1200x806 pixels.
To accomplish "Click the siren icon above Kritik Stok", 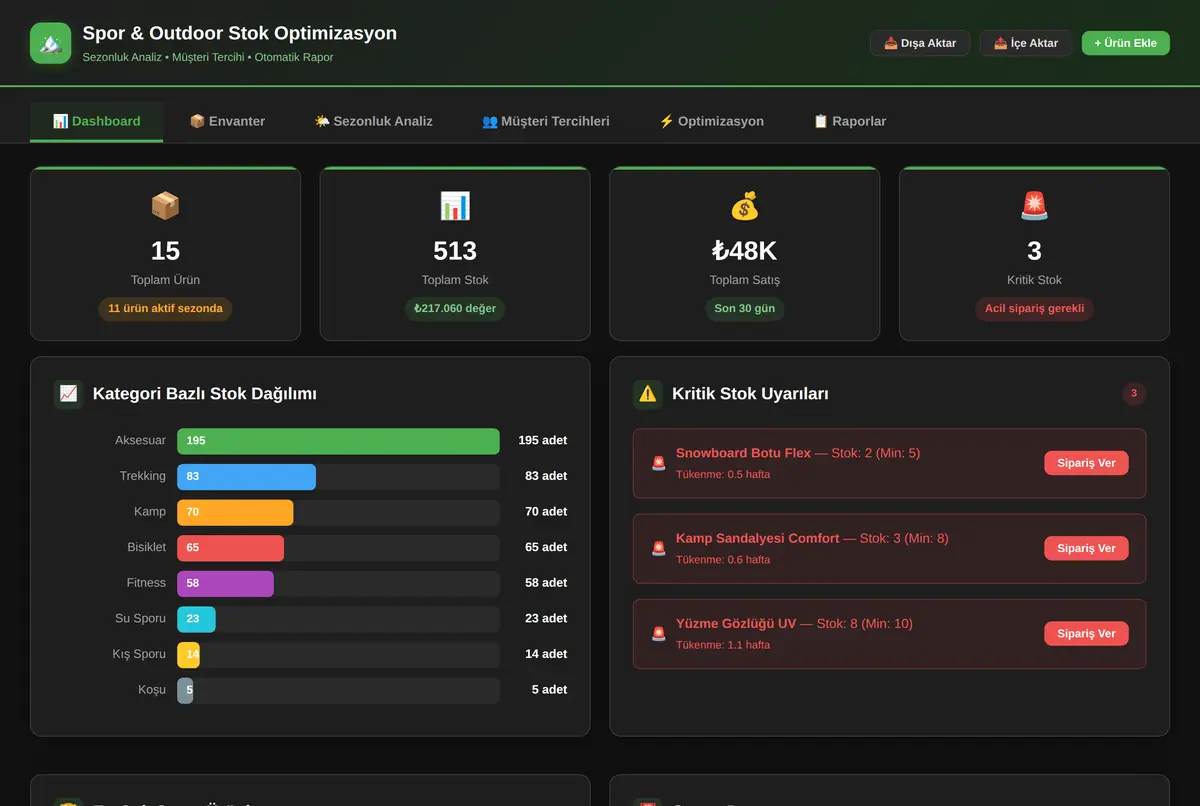I will (x=1034, y=206).
